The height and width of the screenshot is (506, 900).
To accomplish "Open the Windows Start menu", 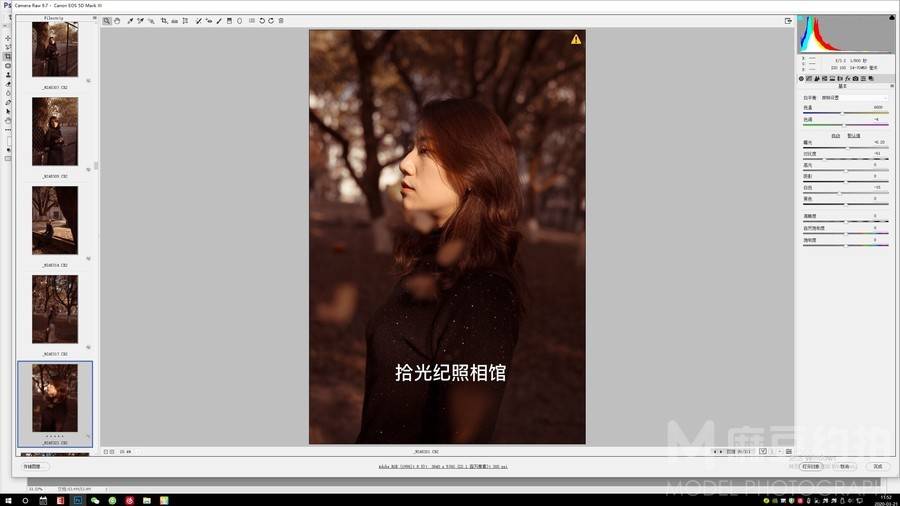I will point(8,500).
